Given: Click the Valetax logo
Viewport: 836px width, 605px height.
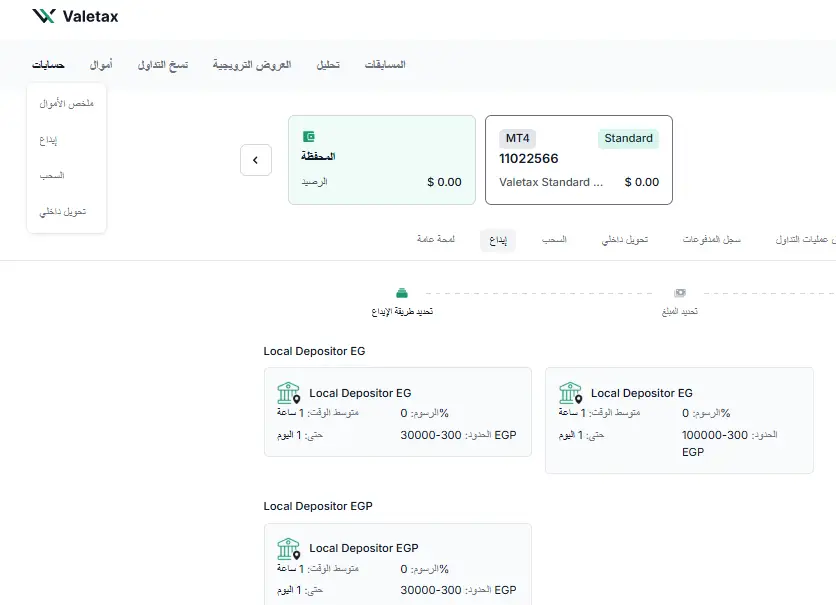Looking at the screenshot, I should click(x=75, y=16).
